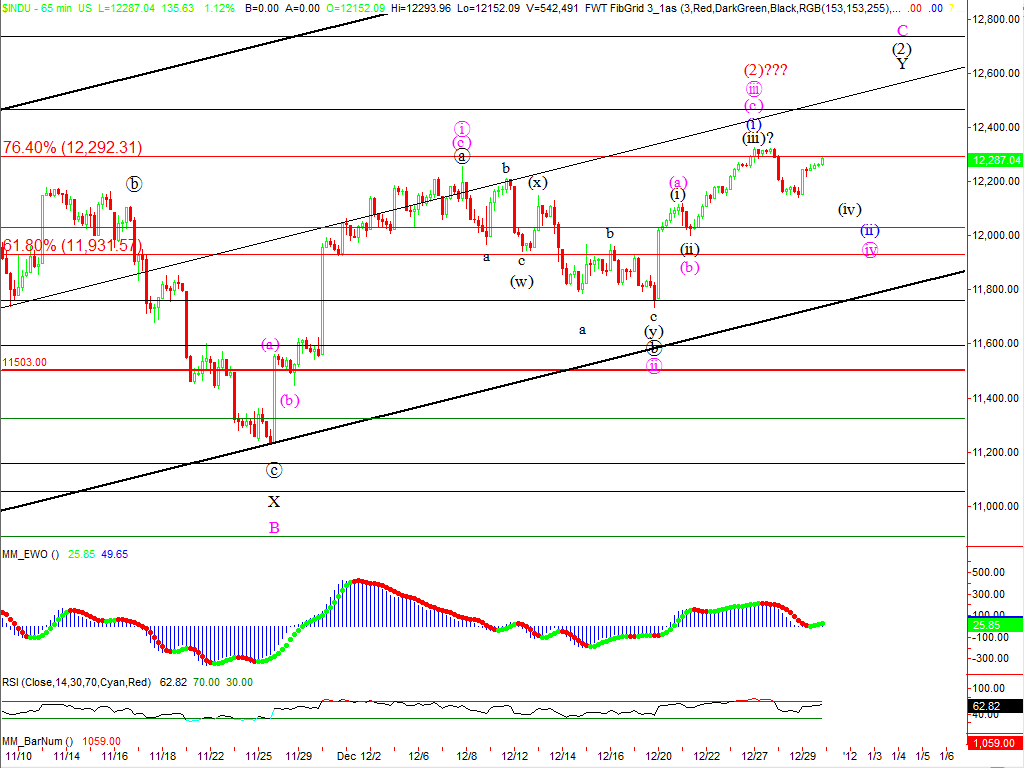Open the MM_EWO indicator label
Image resolution: width=1024 pixels, height=768 pixels.
[x=30, y=554]
